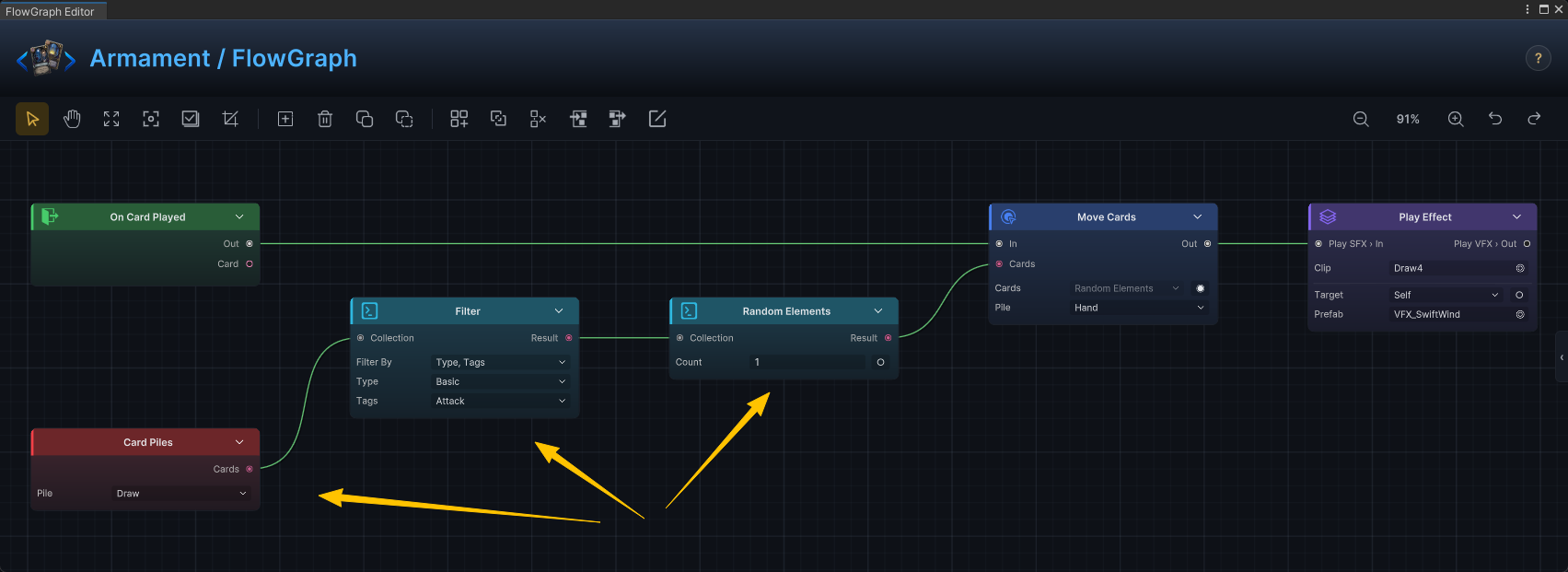Collapse the On Card Played node chevron
Viewport: 1568px width, 572px height.
tap(239, 216)
